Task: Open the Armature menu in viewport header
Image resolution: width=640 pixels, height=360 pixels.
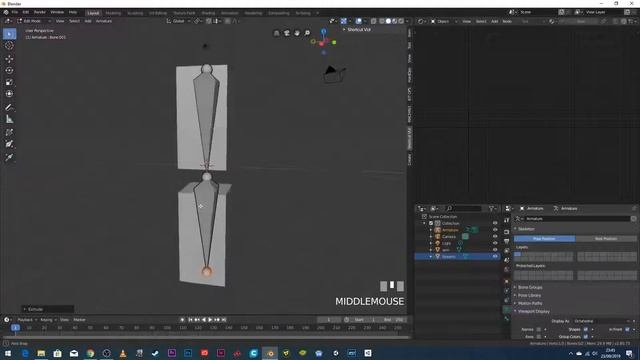Action: pos(104,21)
